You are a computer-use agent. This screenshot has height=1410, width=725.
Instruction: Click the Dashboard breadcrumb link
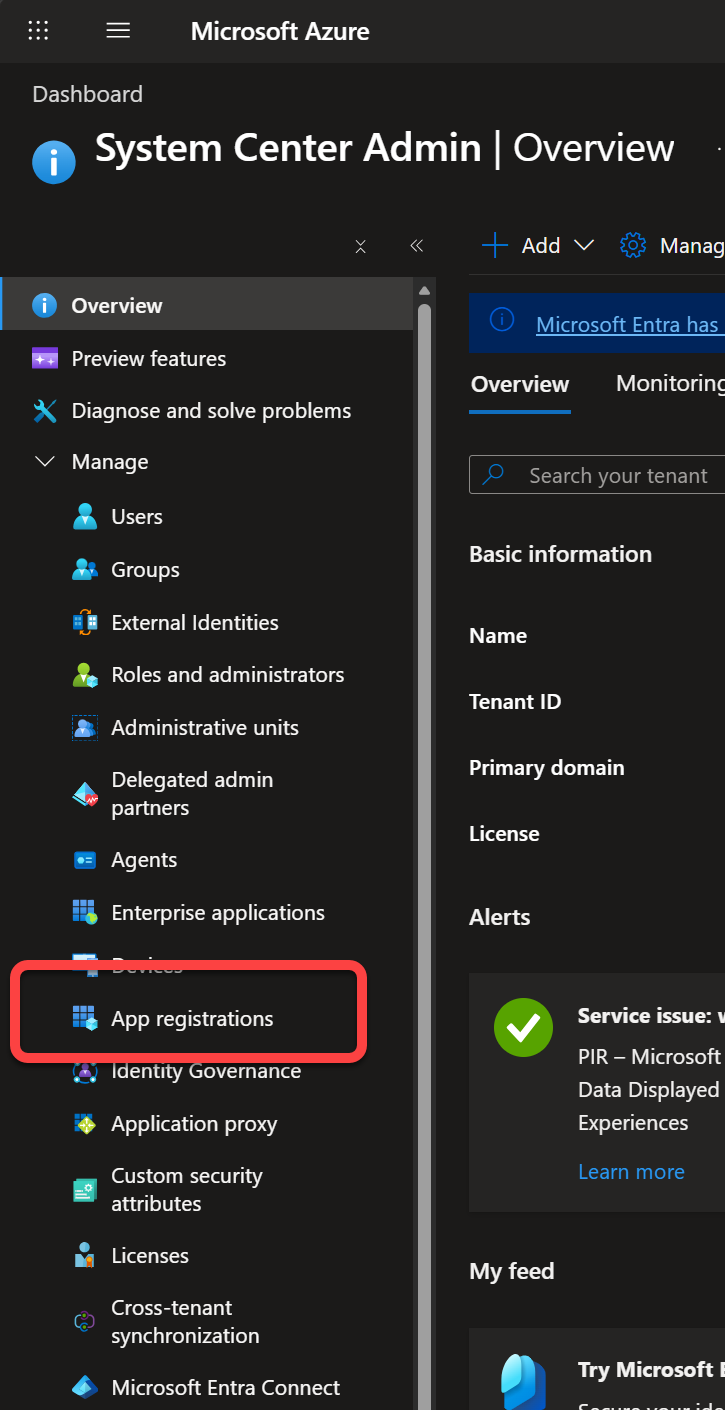pyautogui.click(x=88, y=94)
